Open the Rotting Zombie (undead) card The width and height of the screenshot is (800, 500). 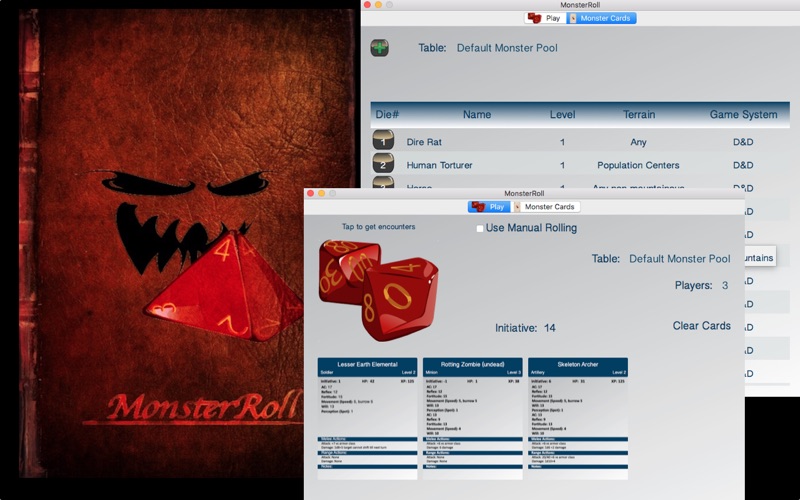(x=472, y=418)
